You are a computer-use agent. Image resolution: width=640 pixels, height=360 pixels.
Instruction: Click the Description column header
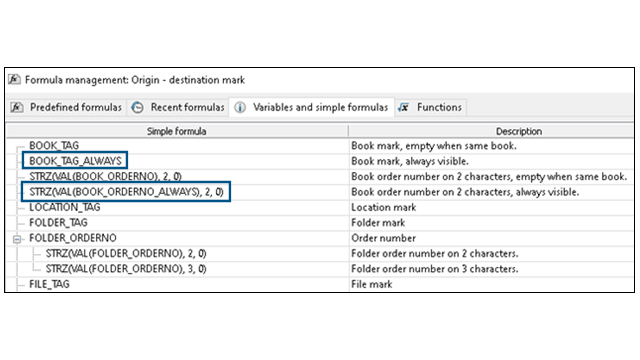[519, 131]
